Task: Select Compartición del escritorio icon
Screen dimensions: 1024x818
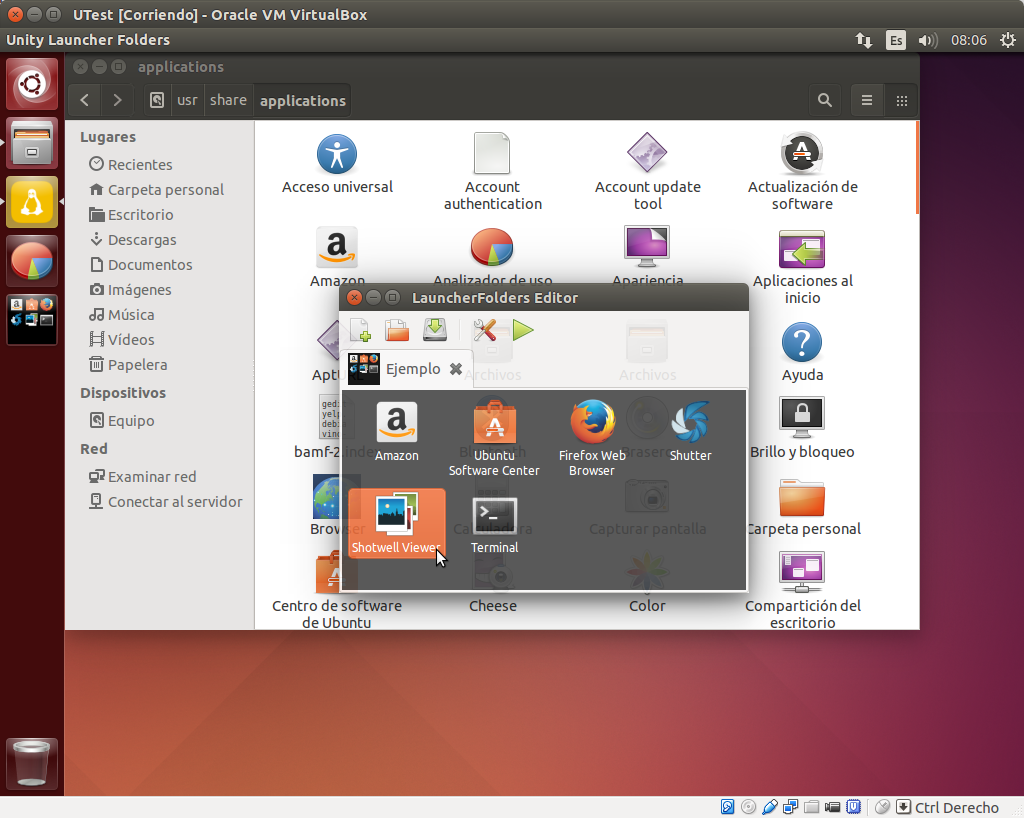Action: [803, 590]
